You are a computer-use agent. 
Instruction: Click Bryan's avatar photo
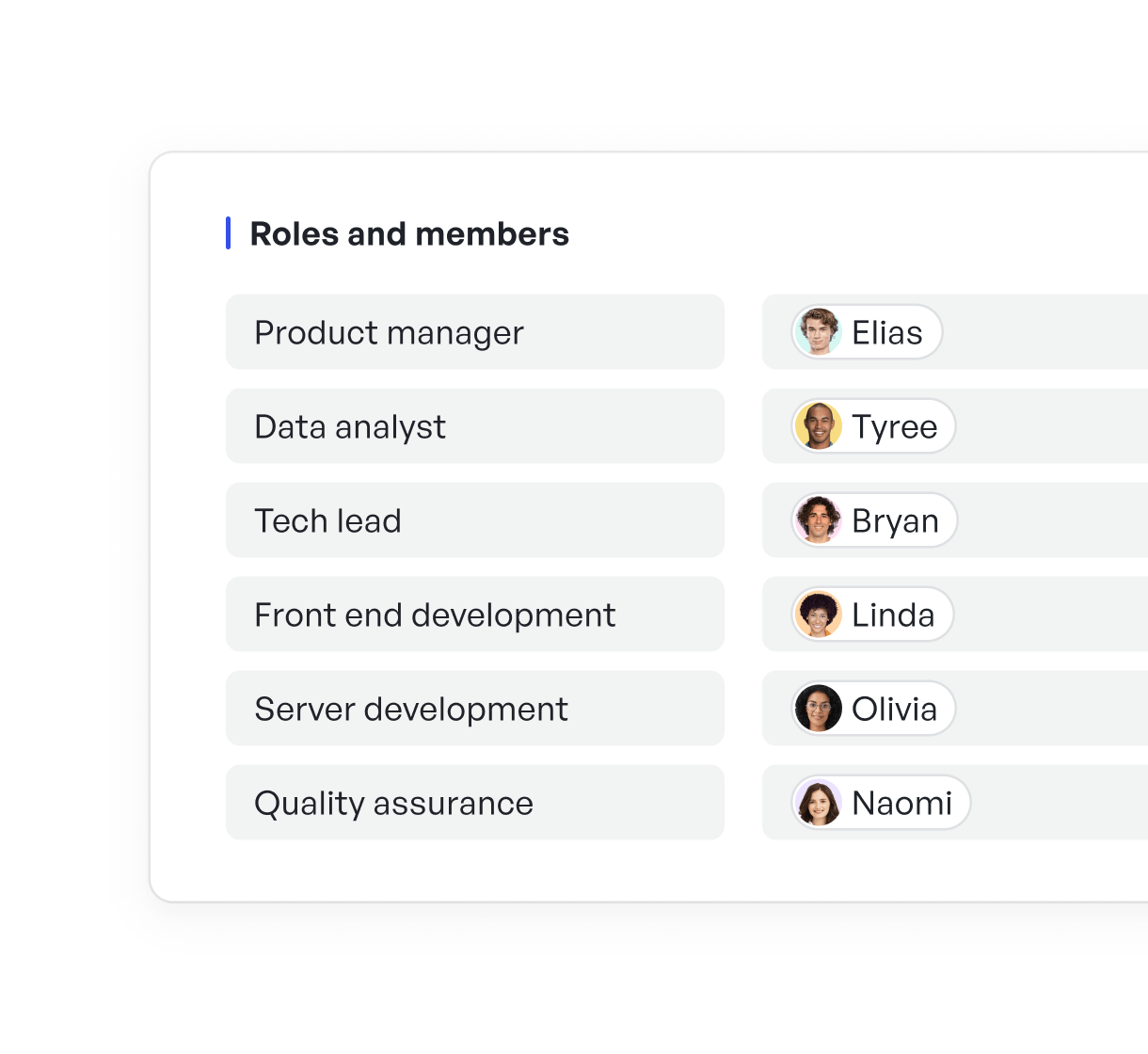pyautogui.click(x=818, y=520)
